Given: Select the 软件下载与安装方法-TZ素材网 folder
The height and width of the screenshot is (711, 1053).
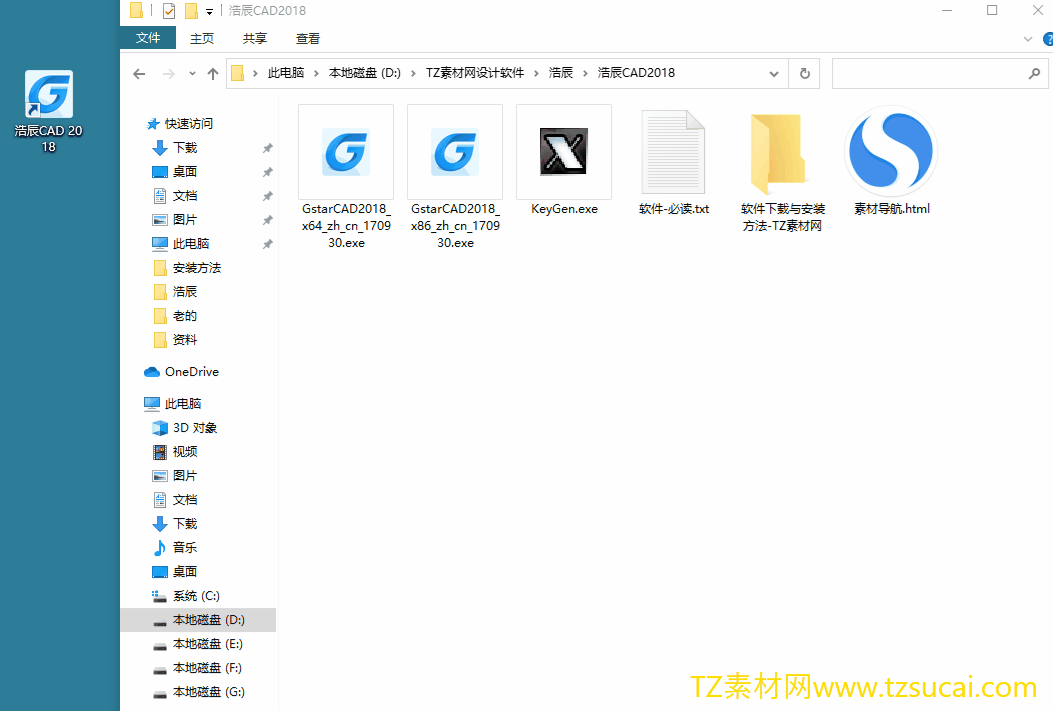Looking at the screenshot, I should tap(782, 171).
